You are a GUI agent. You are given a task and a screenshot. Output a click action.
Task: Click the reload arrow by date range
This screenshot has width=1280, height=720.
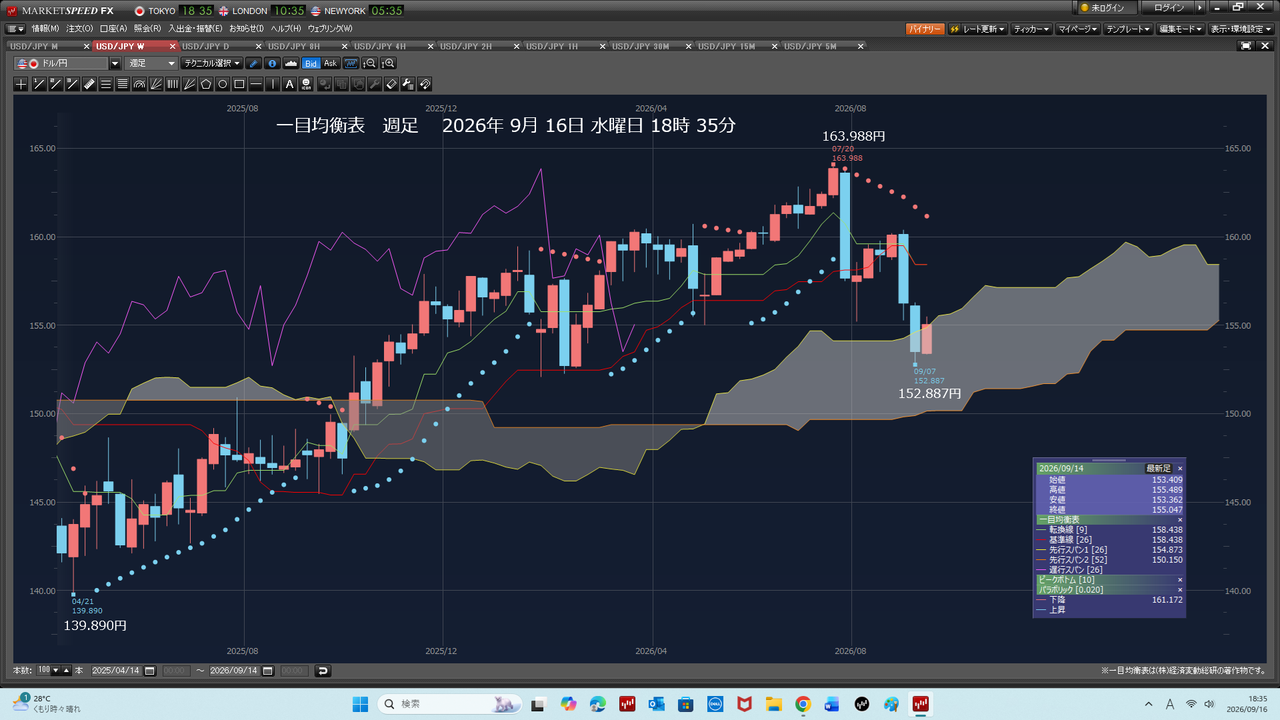[x=322, y=670]
